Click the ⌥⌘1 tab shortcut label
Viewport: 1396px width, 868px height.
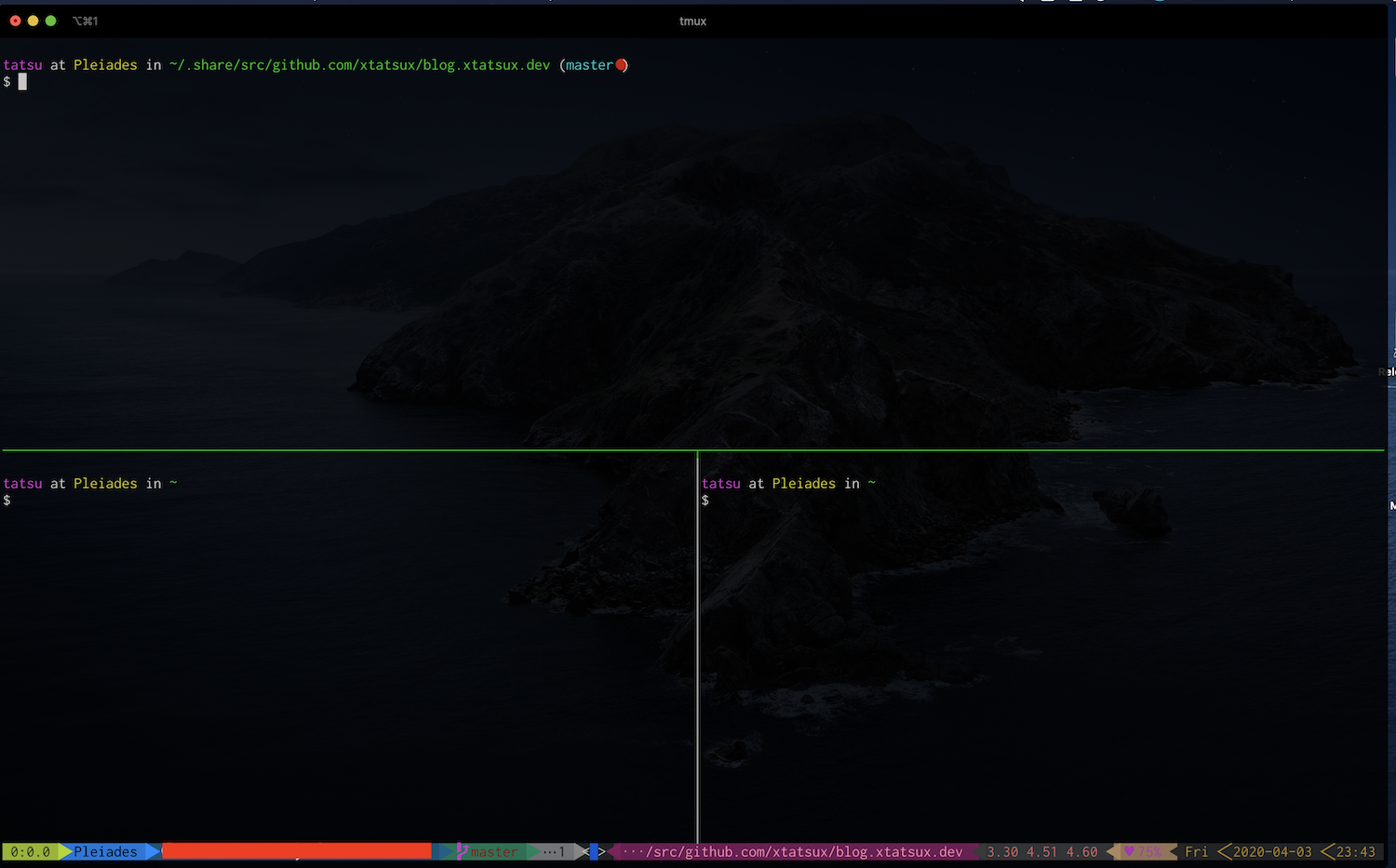pos(85,20)
